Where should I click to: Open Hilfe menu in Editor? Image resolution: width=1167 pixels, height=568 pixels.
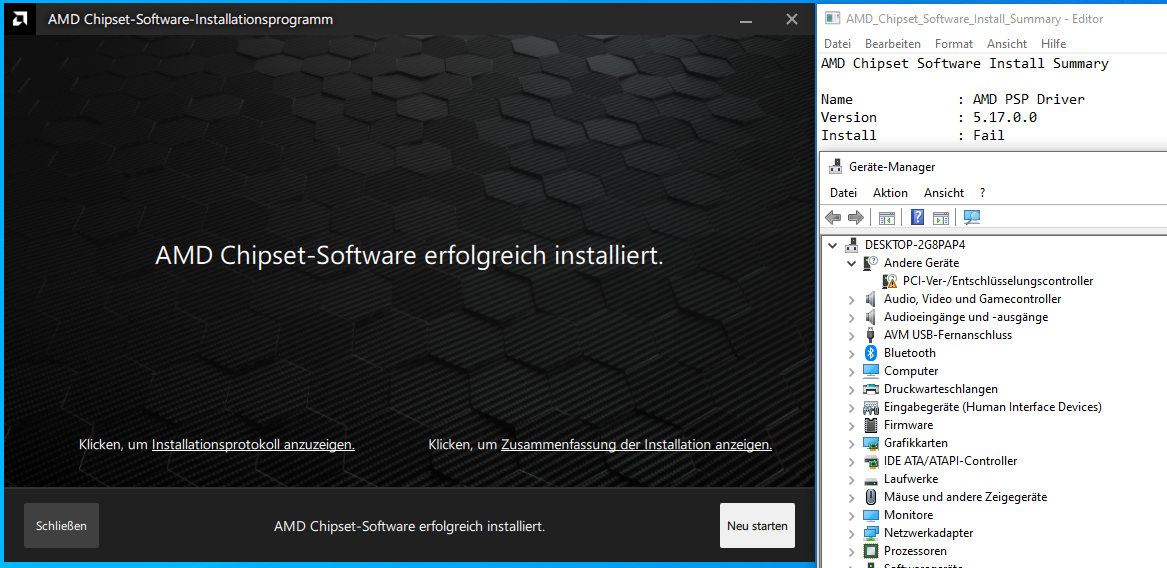pyautogui.click(x=1053, y=44)
